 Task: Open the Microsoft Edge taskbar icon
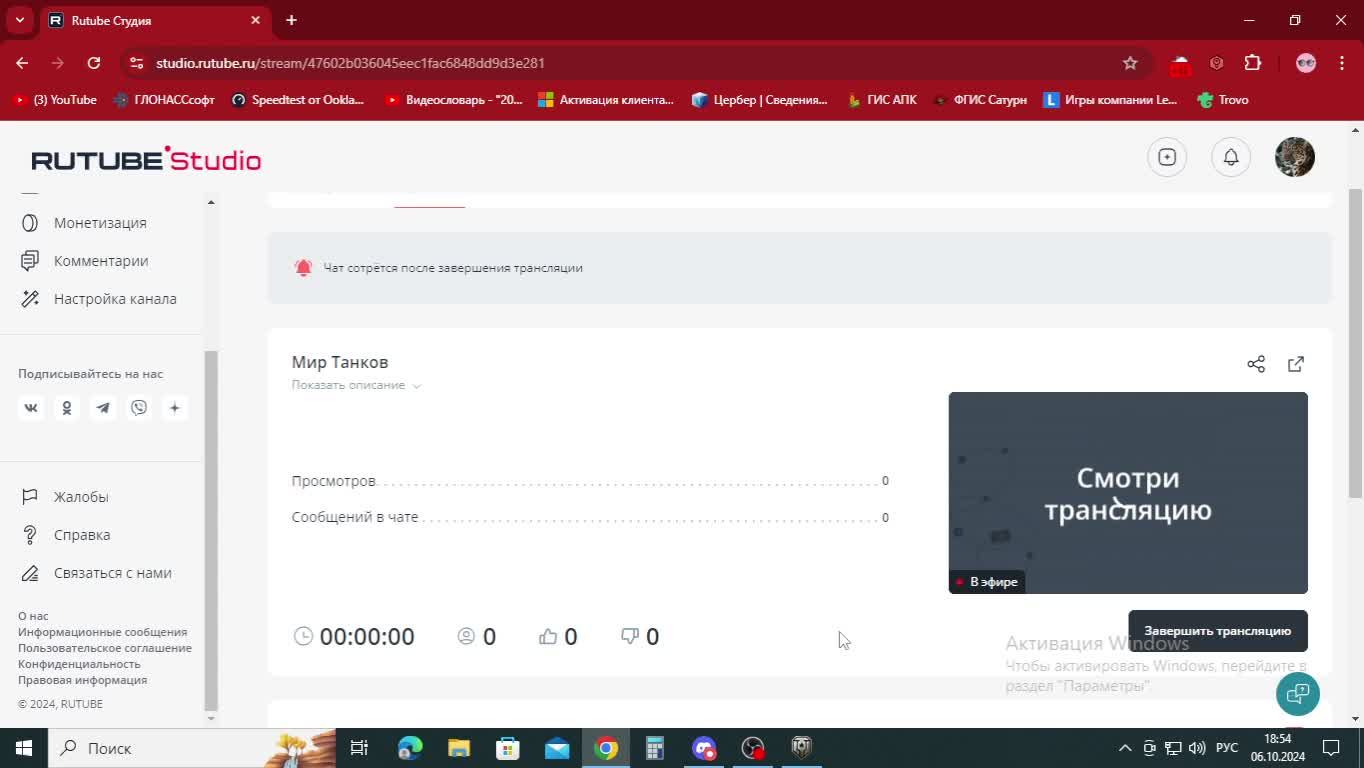[410, 748]
